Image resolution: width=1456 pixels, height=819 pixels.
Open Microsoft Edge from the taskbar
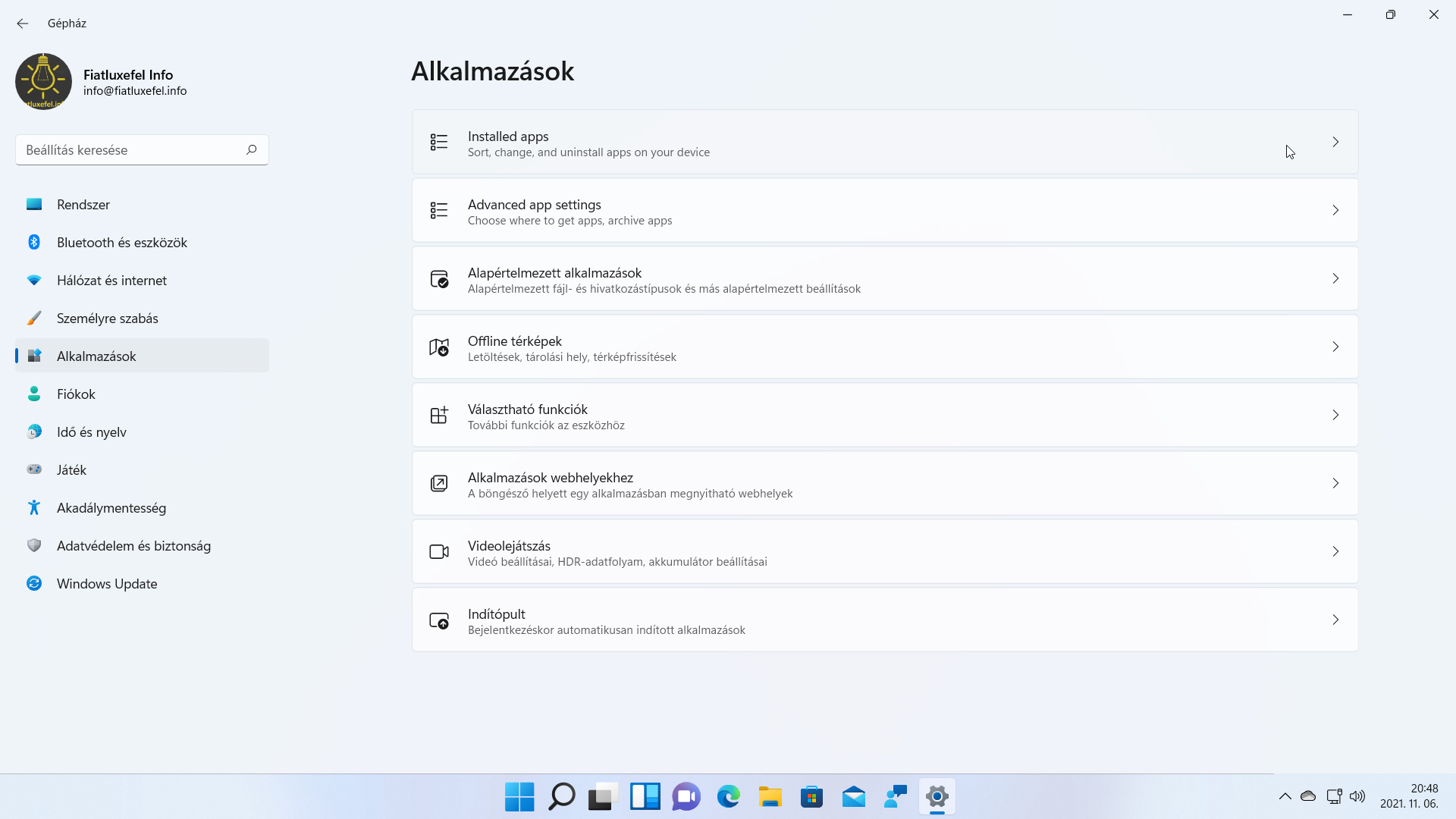point(728,796)
